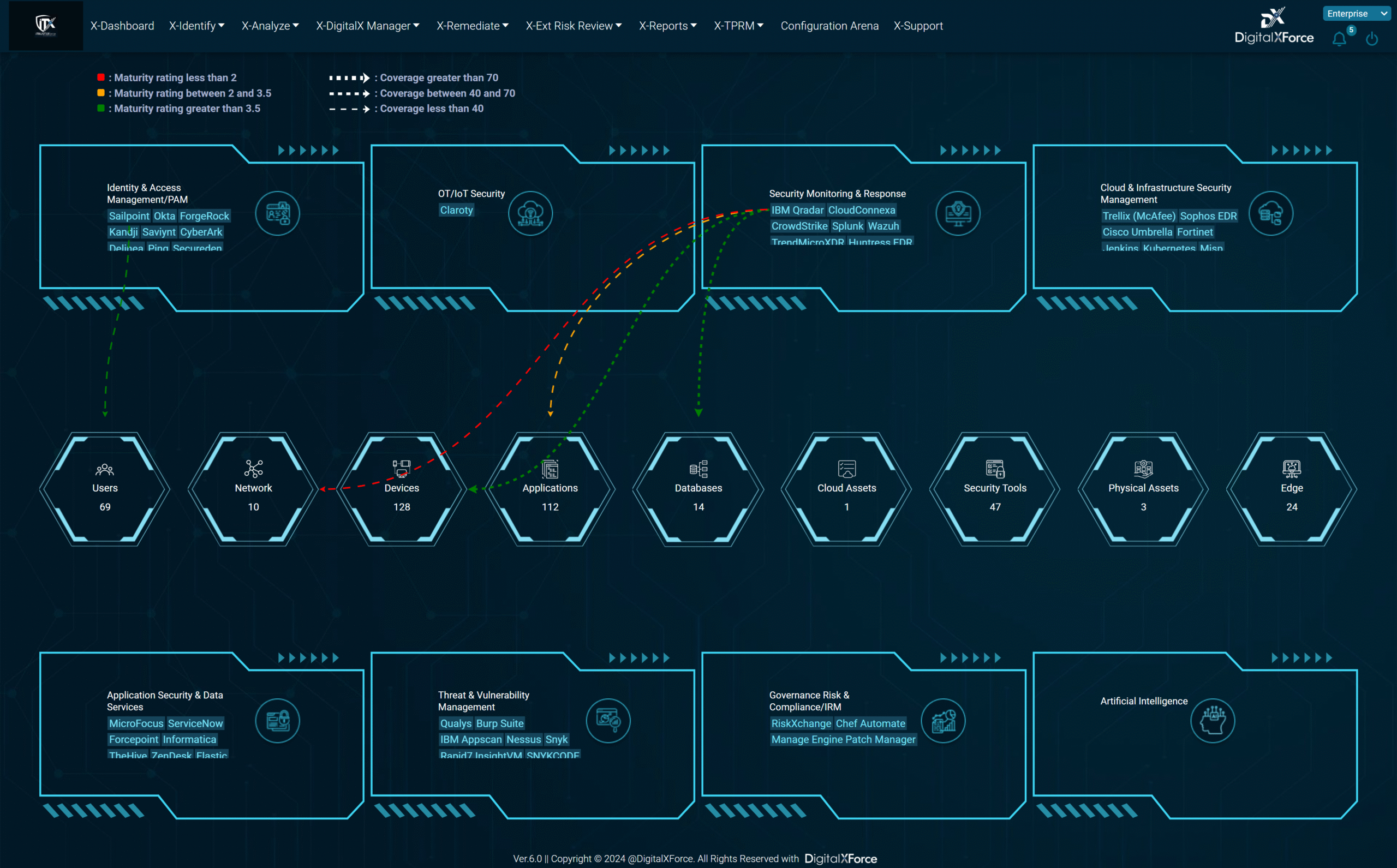The width and height of the screenshot is (1397, 868).
Task: Expand the X-Reports menu
Action: coord(668,26)
